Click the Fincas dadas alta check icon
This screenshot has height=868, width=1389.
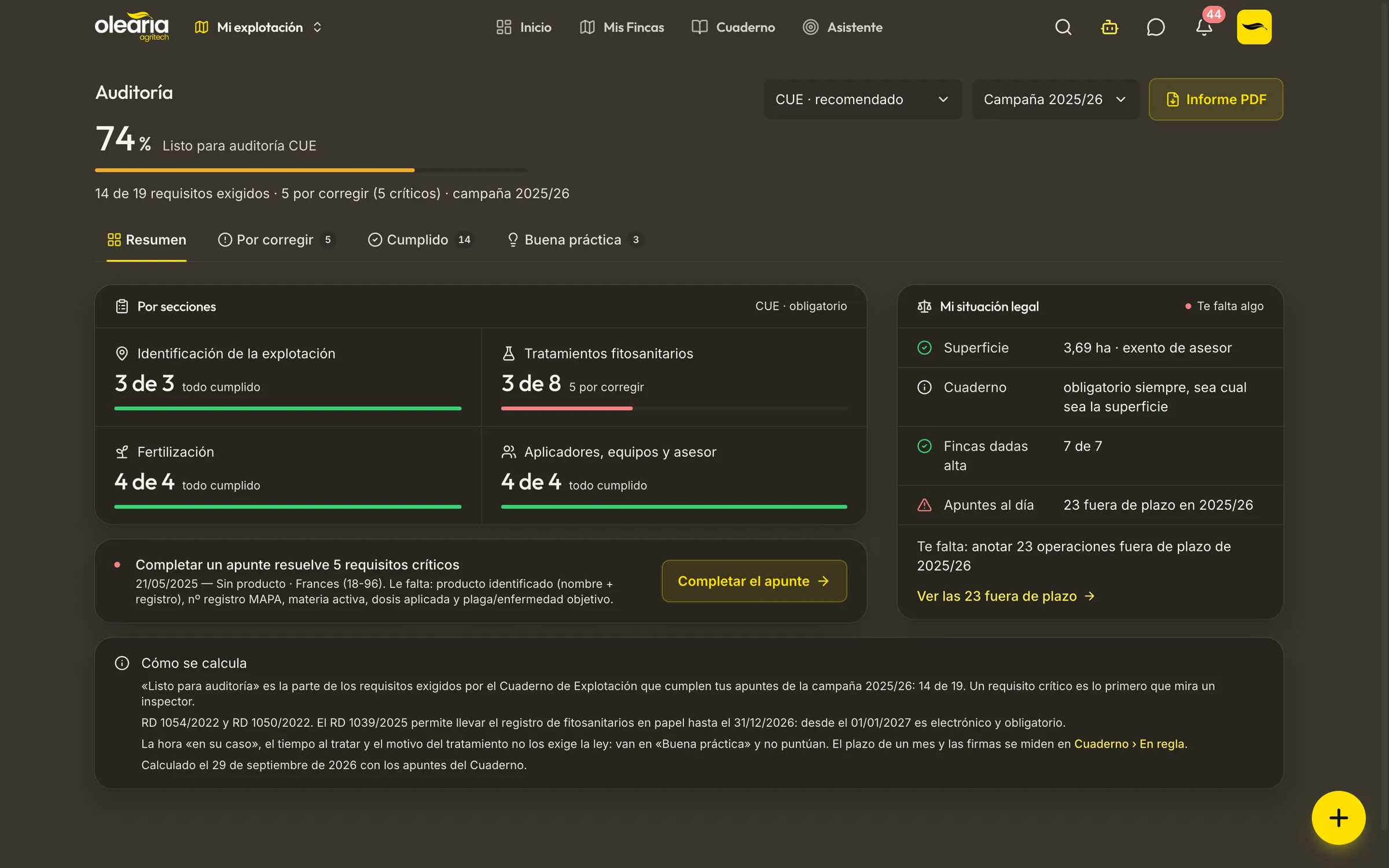tap(924, 446)
